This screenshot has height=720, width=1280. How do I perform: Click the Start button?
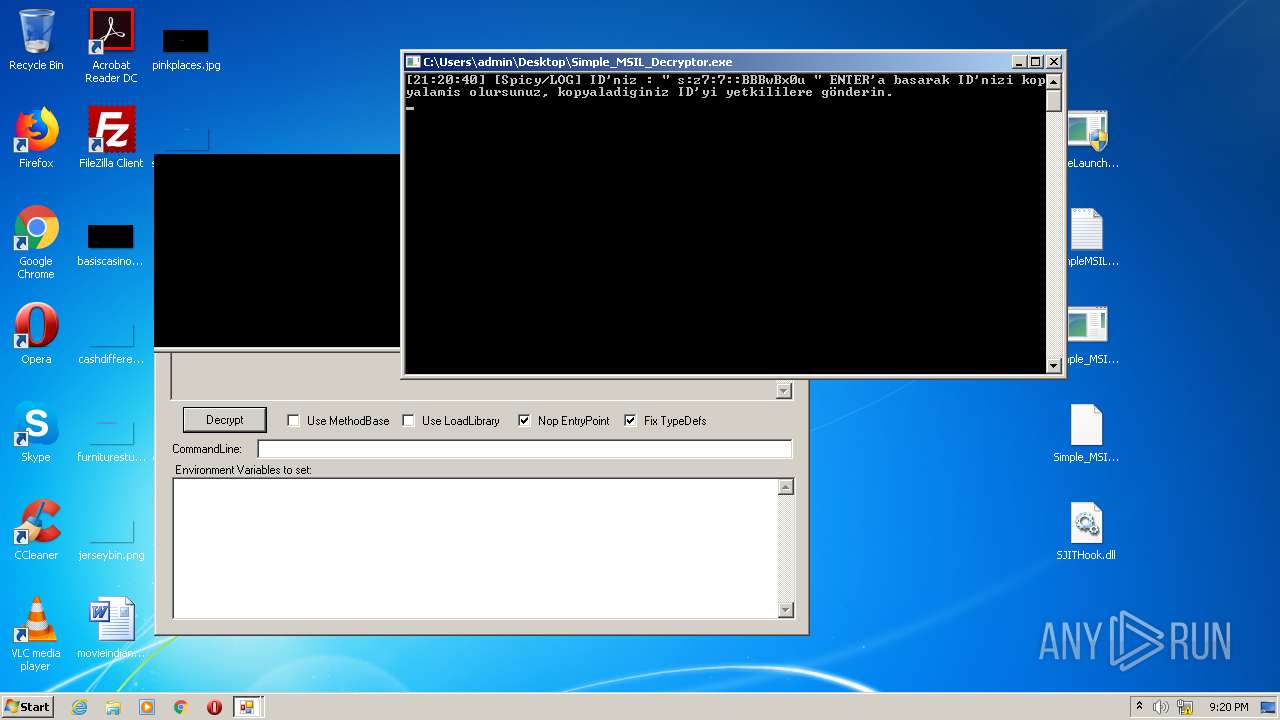tap(28, 707)
